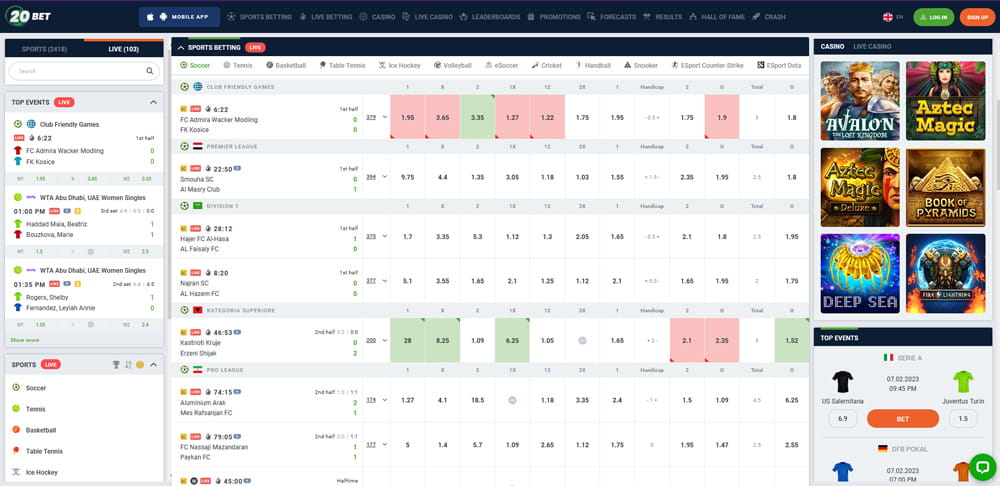Image resolution: width=1000 pixels, height=486 pixels.
Task: Select odds 1.95 home win for FC Admira Wacker
Action: 408,117
